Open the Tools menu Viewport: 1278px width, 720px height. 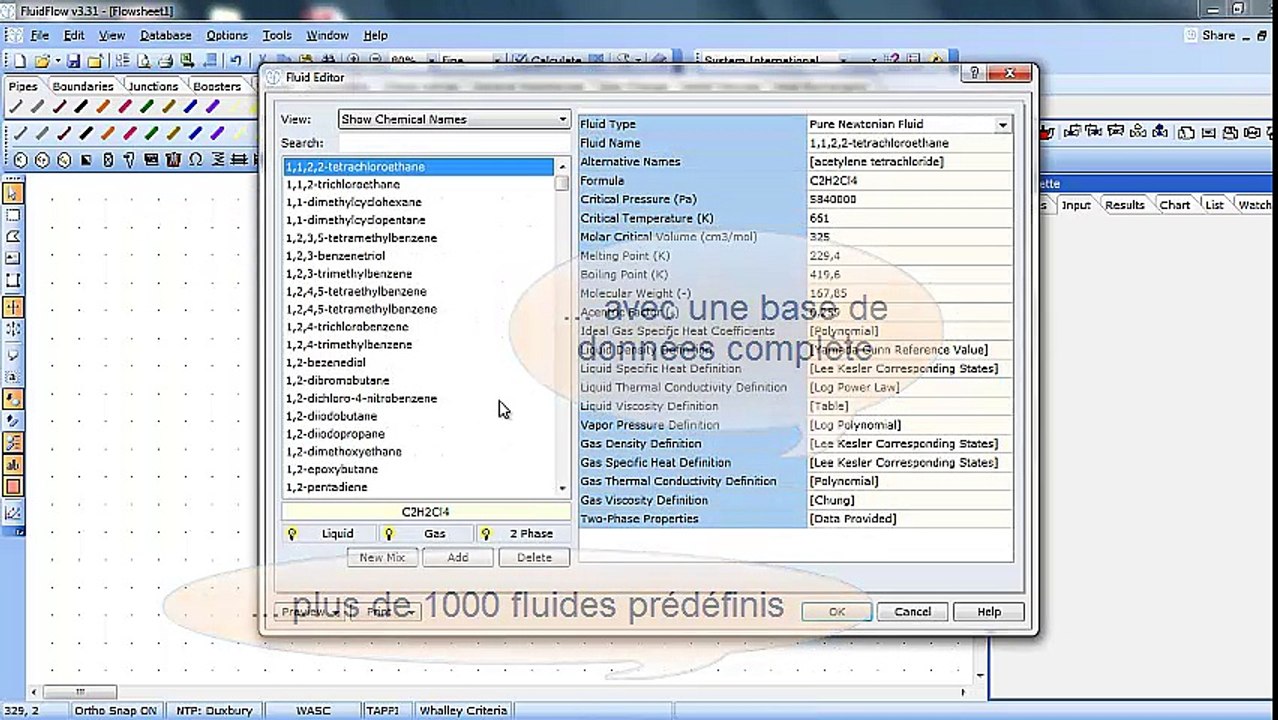(x=277, y=35)
